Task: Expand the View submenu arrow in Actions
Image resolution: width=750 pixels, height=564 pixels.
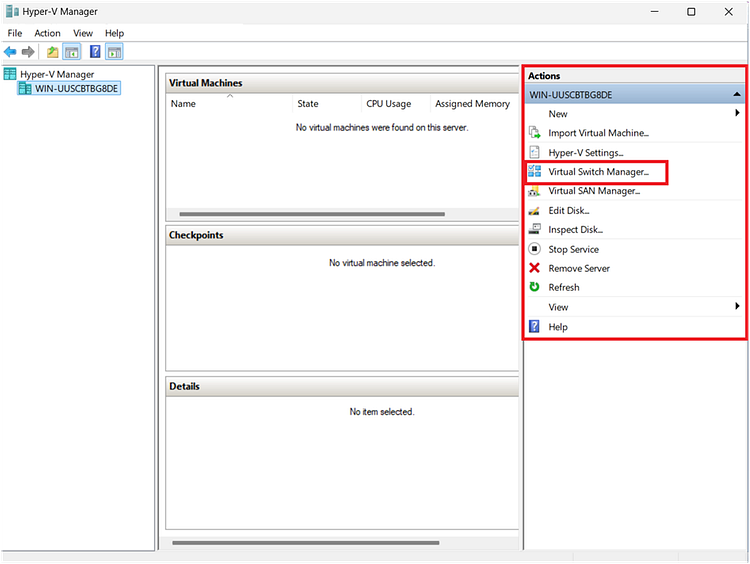Action: coord(737,306)
